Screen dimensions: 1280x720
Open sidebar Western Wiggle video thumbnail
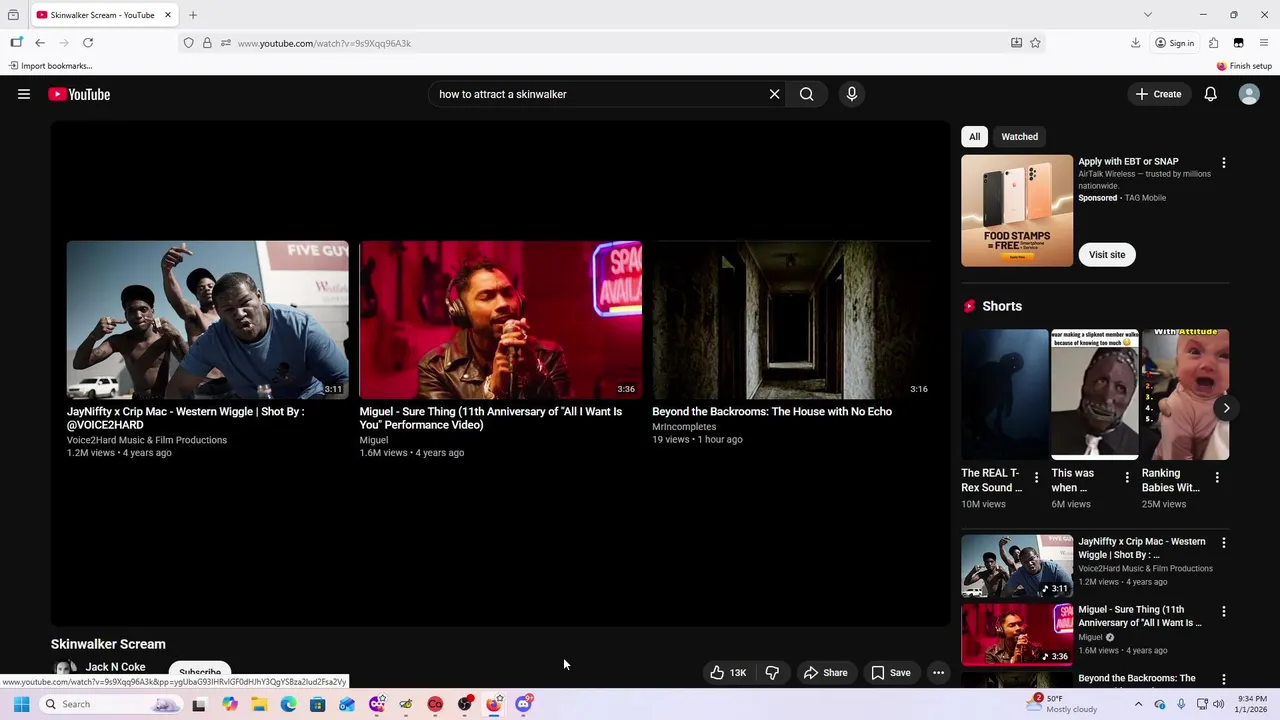pyautogui.click(x=1017, y=565)
